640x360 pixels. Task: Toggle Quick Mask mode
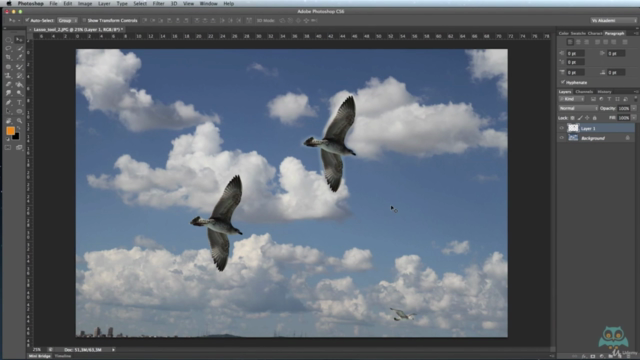pos(8,148)
